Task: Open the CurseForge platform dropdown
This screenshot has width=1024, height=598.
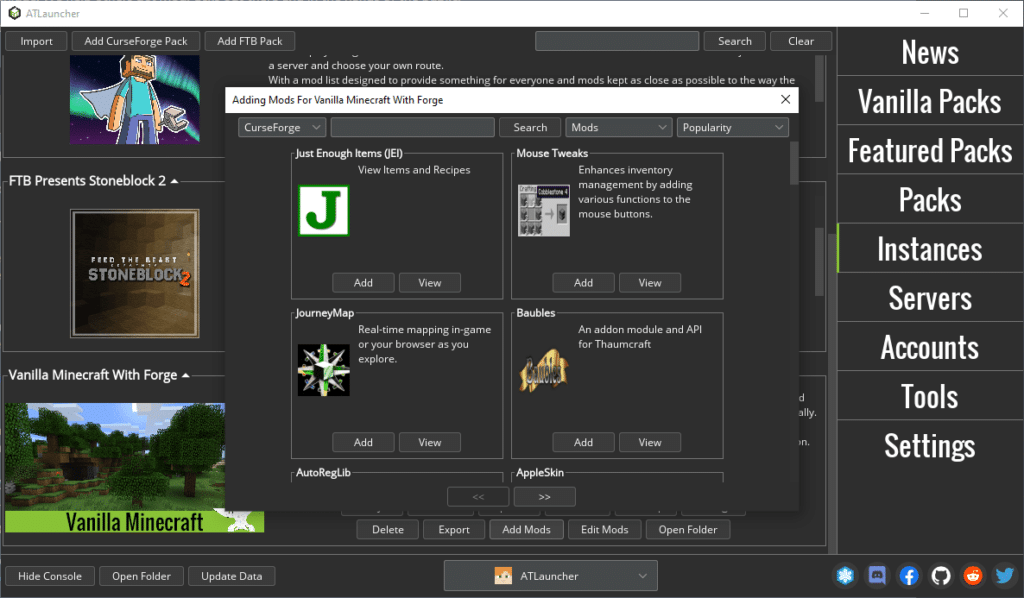Action: coord(279,127)
